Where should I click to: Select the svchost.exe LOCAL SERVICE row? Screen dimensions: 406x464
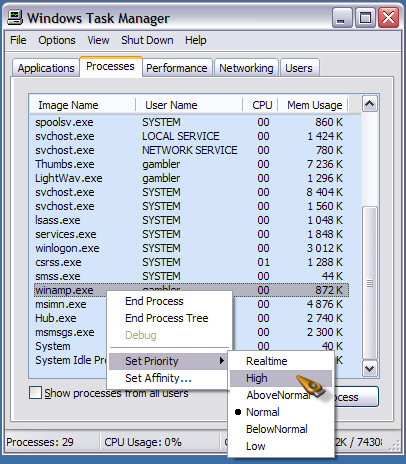191,136
